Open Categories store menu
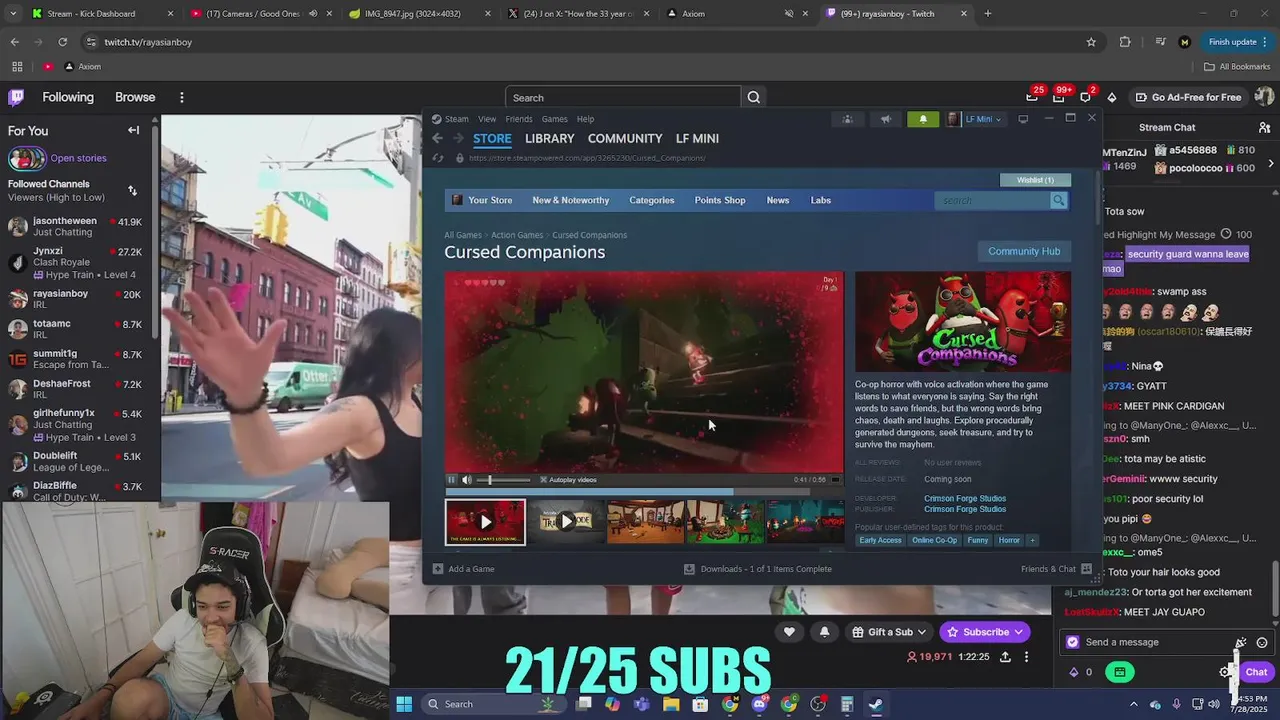This screenshot has width=1280, height=720. coord(652,200)
